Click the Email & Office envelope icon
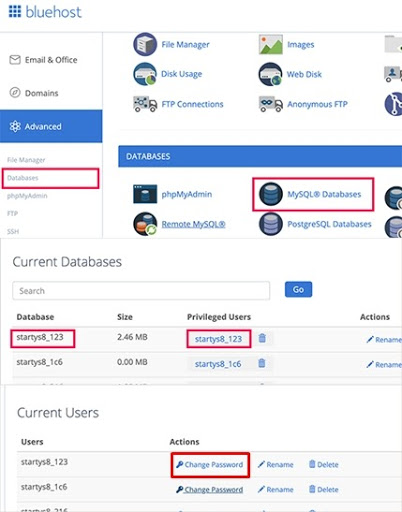Screen dimensions: 402x512 pyautogui.click(x=15, y=60)
